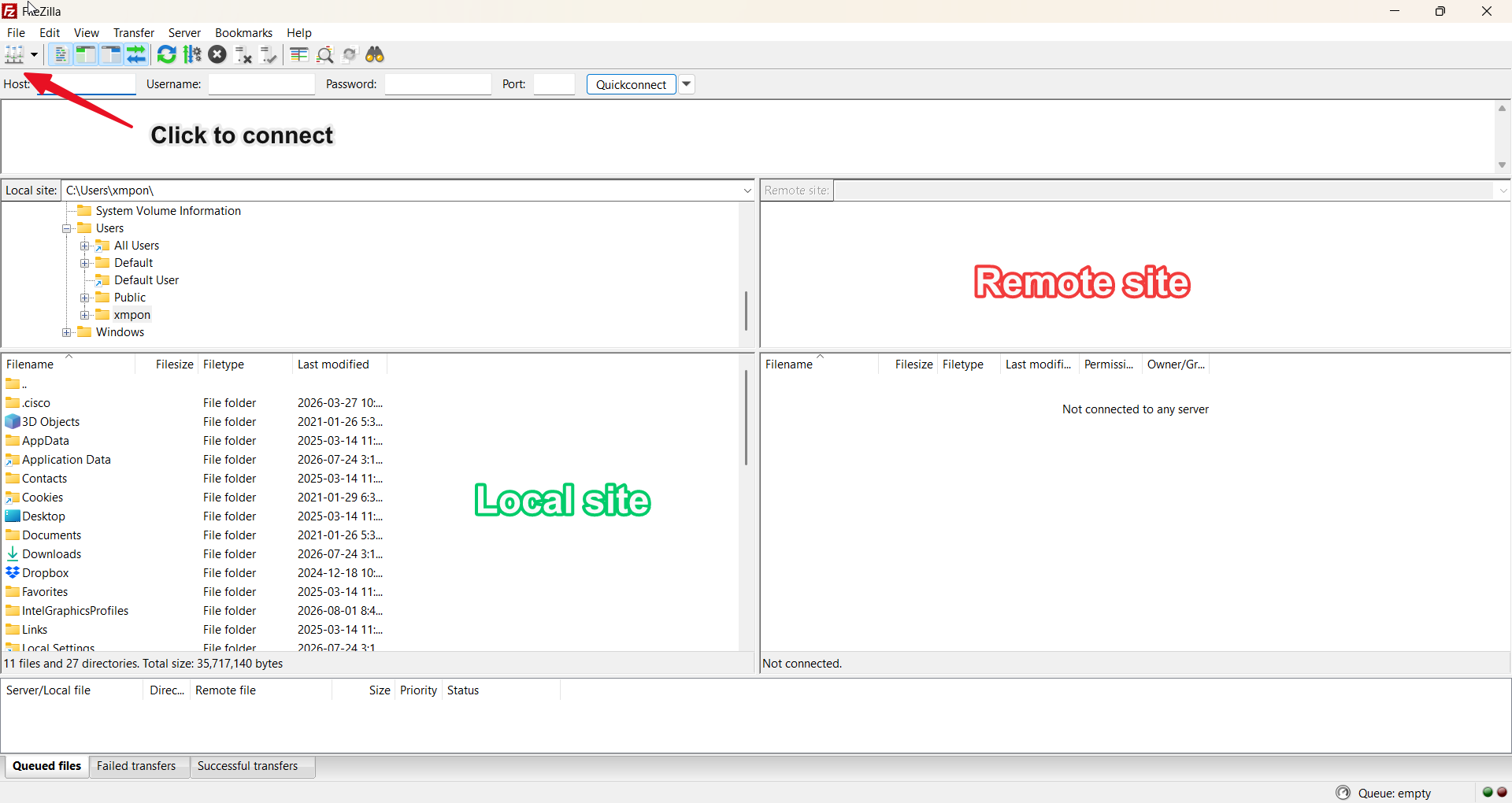Disconnect from server icon
The image size is (1512, 803).
coord(243,54)
